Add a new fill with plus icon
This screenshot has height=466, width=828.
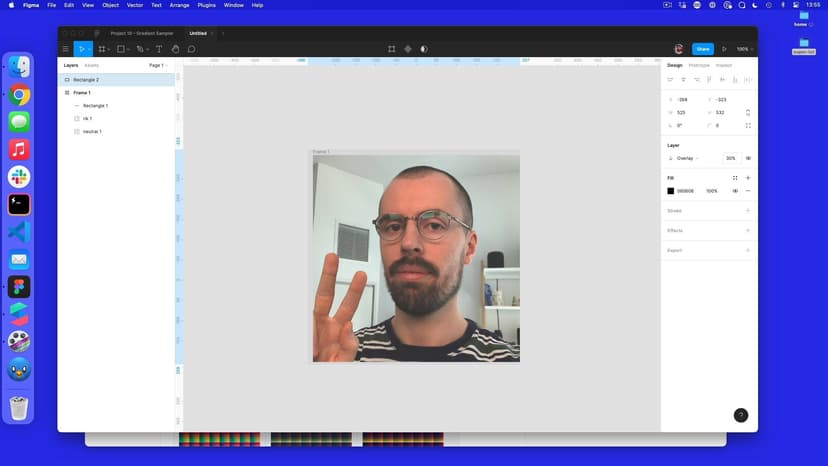pyautogui.click(x=748, y=178)
